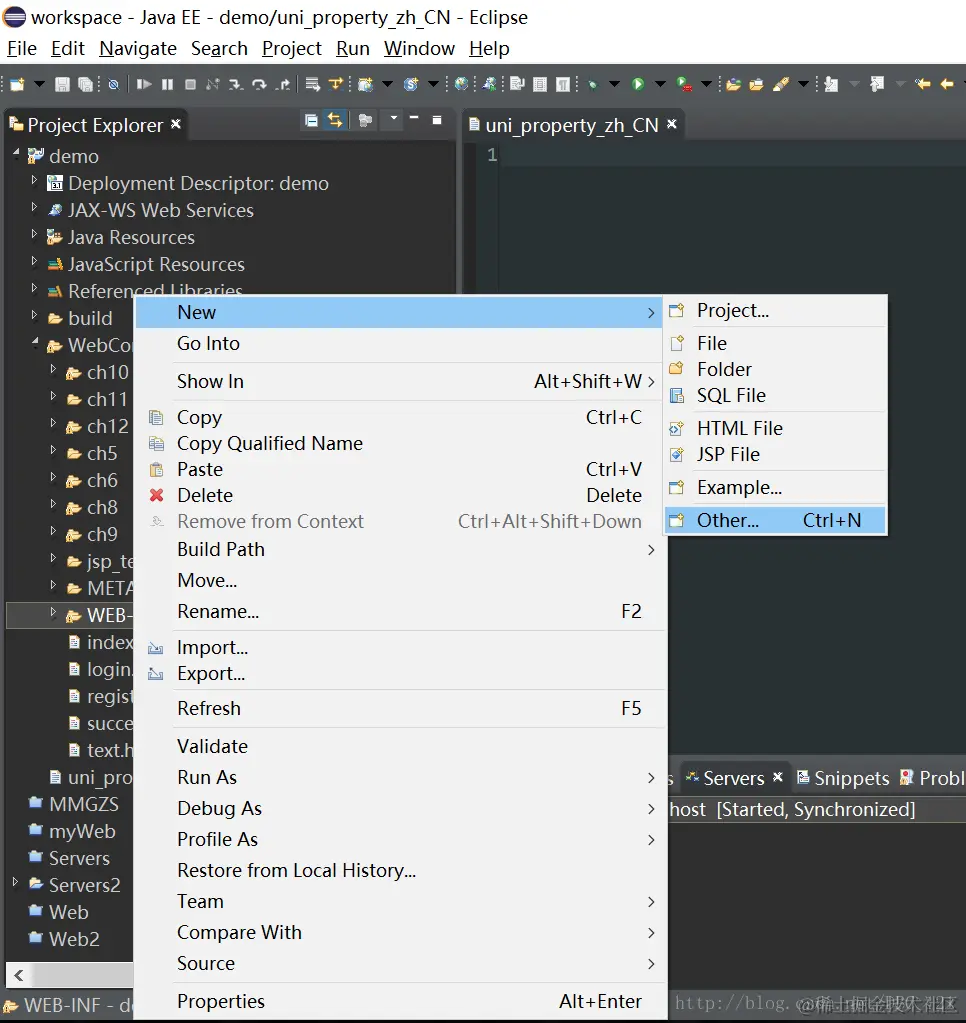Click Properties in the context menu
Viewport: 966px width, 1023px height.
(x=400, y=1001)
